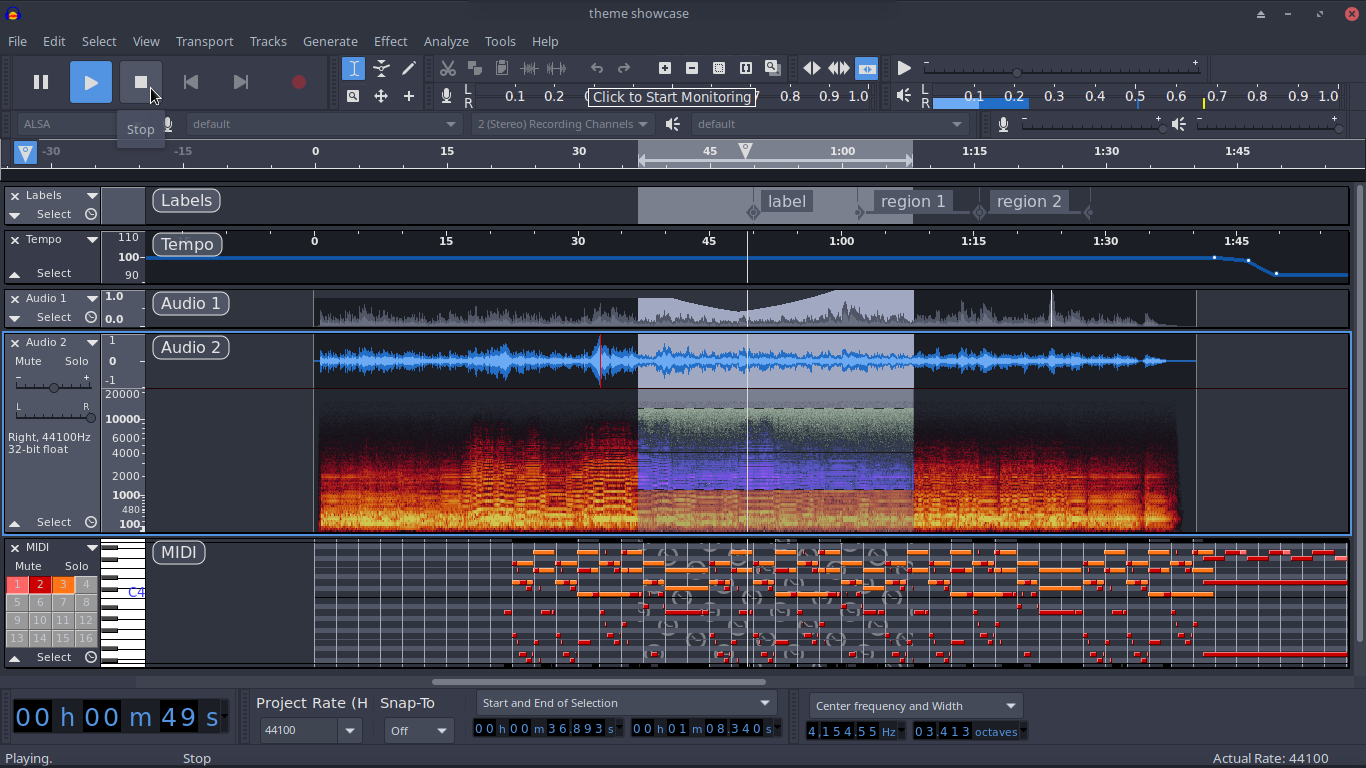This screenshot has height=768, width=1366.
Task: Select the Envelope tool
Action: tap(381, 68)
